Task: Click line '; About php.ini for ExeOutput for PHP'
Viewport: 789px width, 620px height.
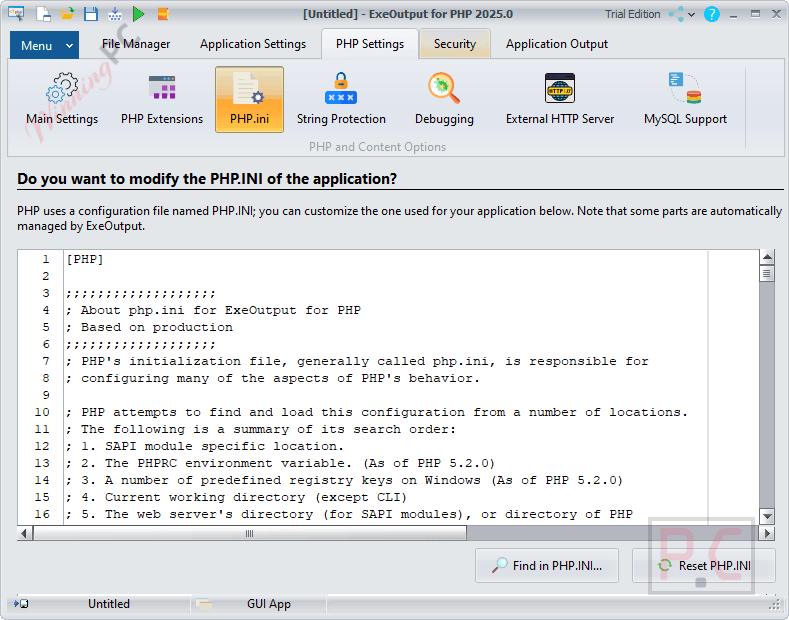Action: 213,311
